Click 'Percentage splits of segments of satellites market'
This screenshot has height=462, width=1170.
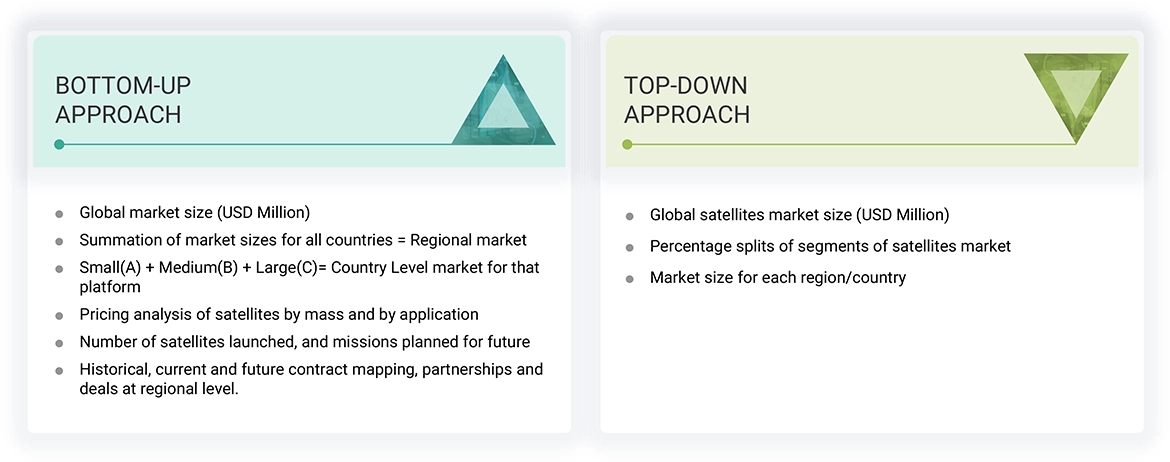point(830,246)
